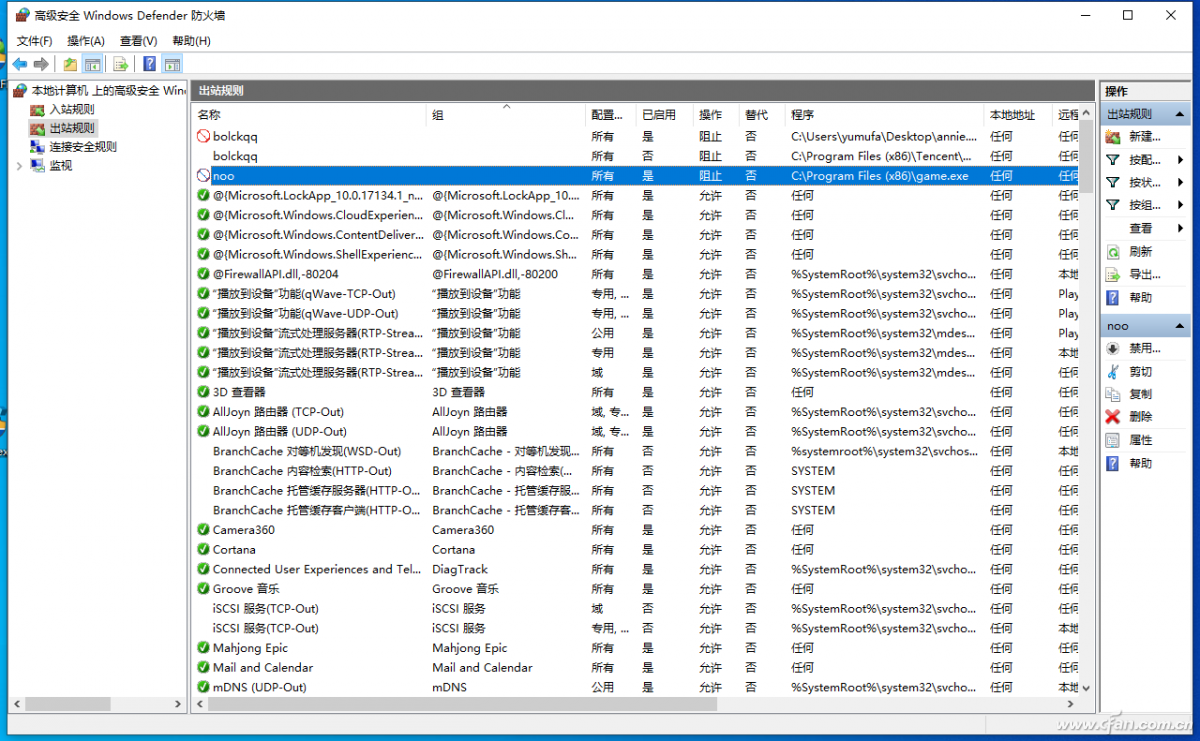Click the 剪切 scissors icon
This screenshot has width=1200, height=741.
pos(1112,371)
